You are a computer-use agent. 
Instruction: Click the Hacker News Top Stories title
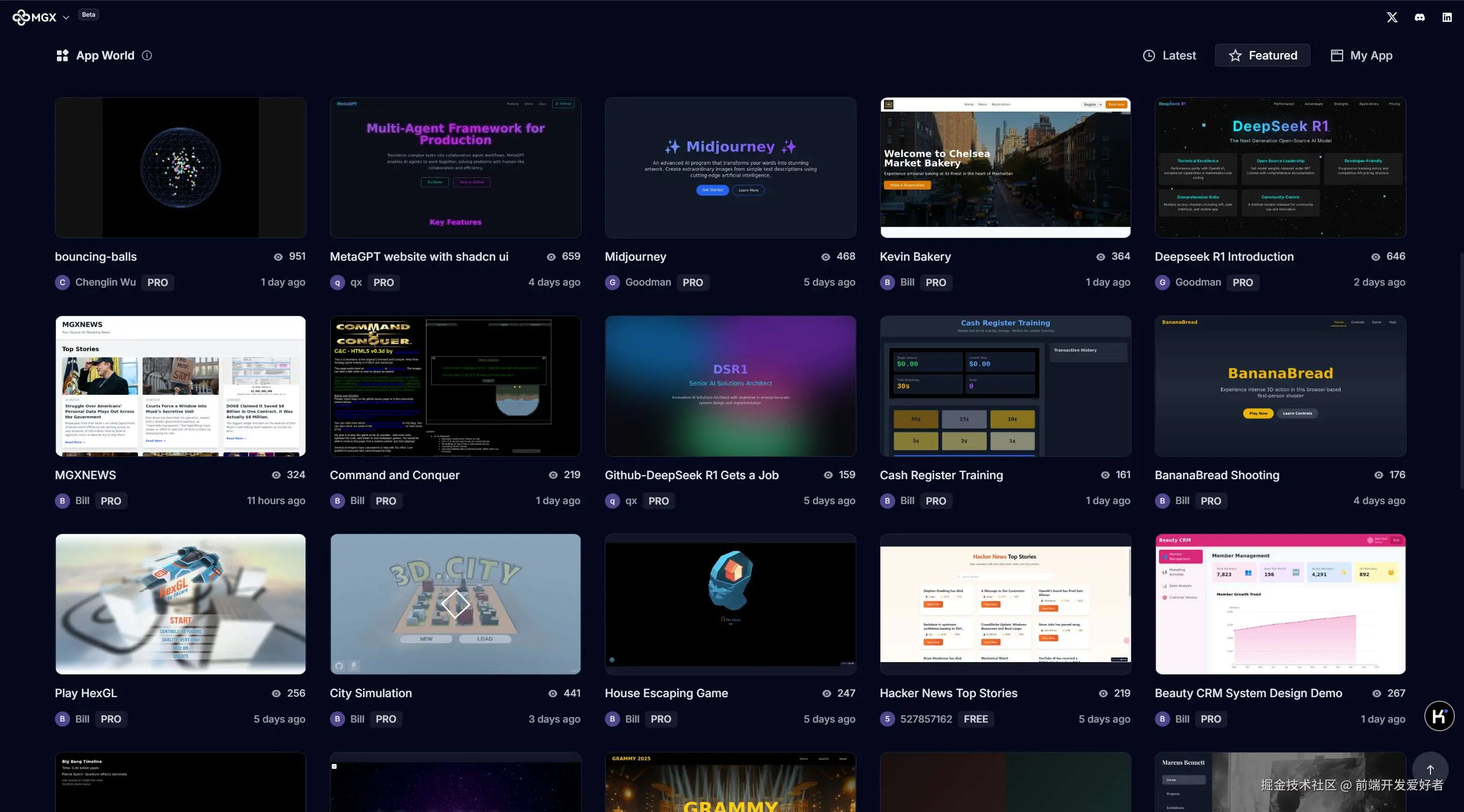pyautogui.click(x=948, y=693)
